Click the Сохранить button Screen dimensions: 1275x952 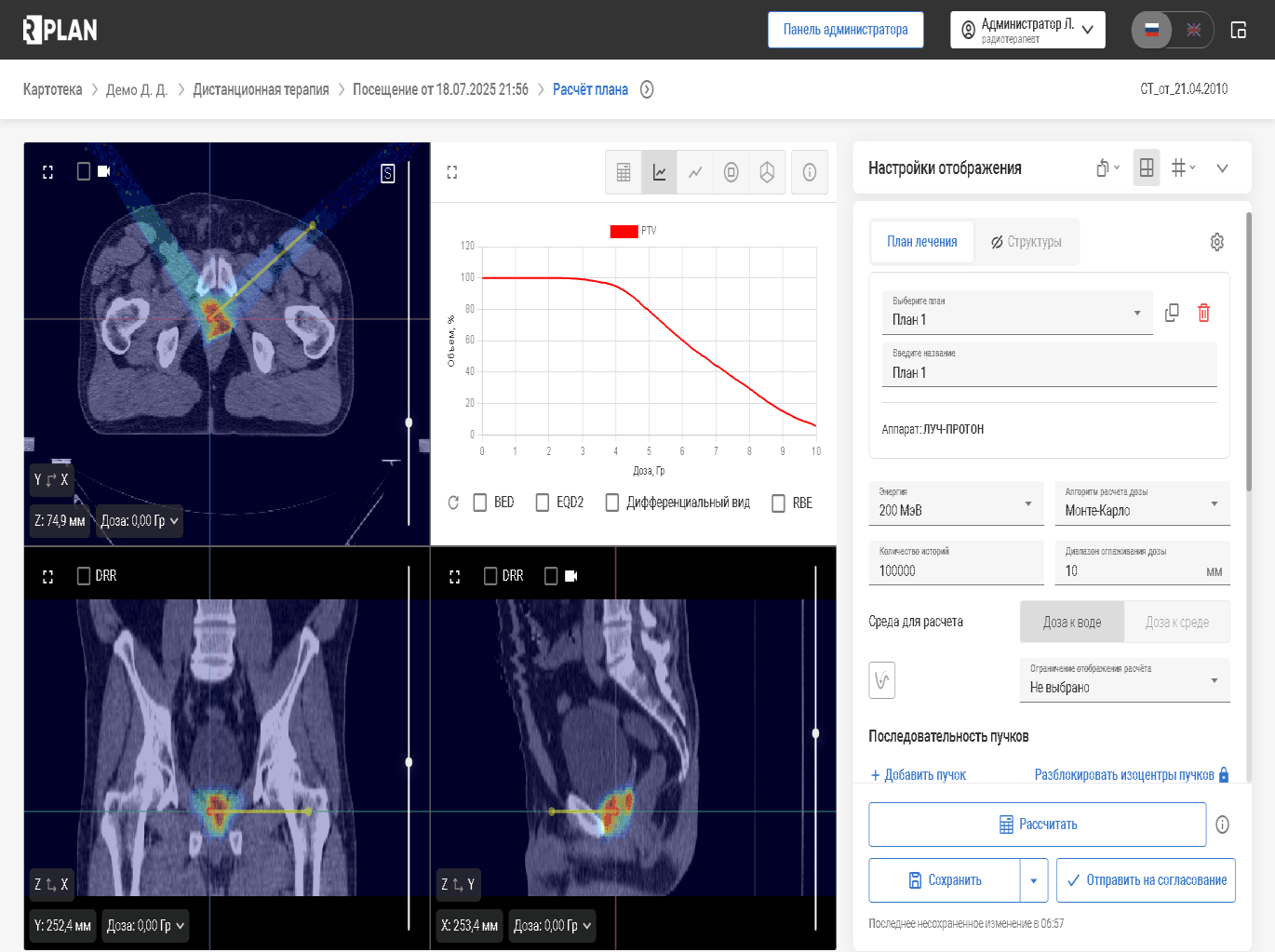pos(945,880)
